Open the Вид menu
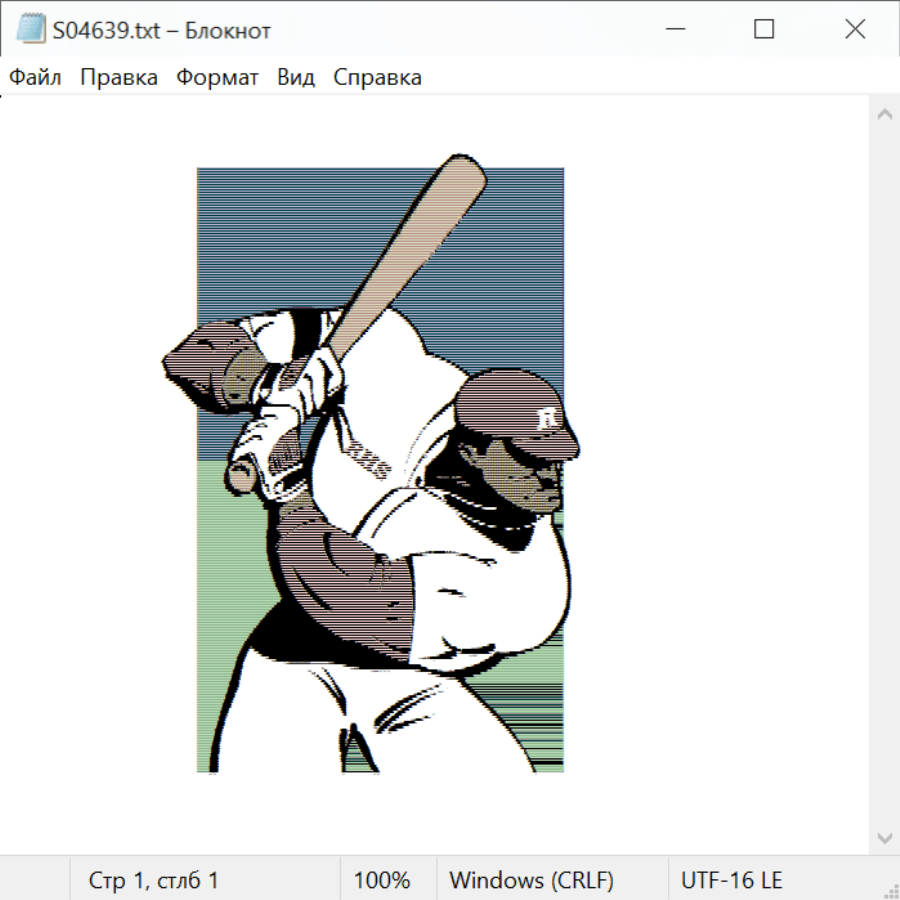900x900 pixels. pyautogui.click(x=296, y=78)
